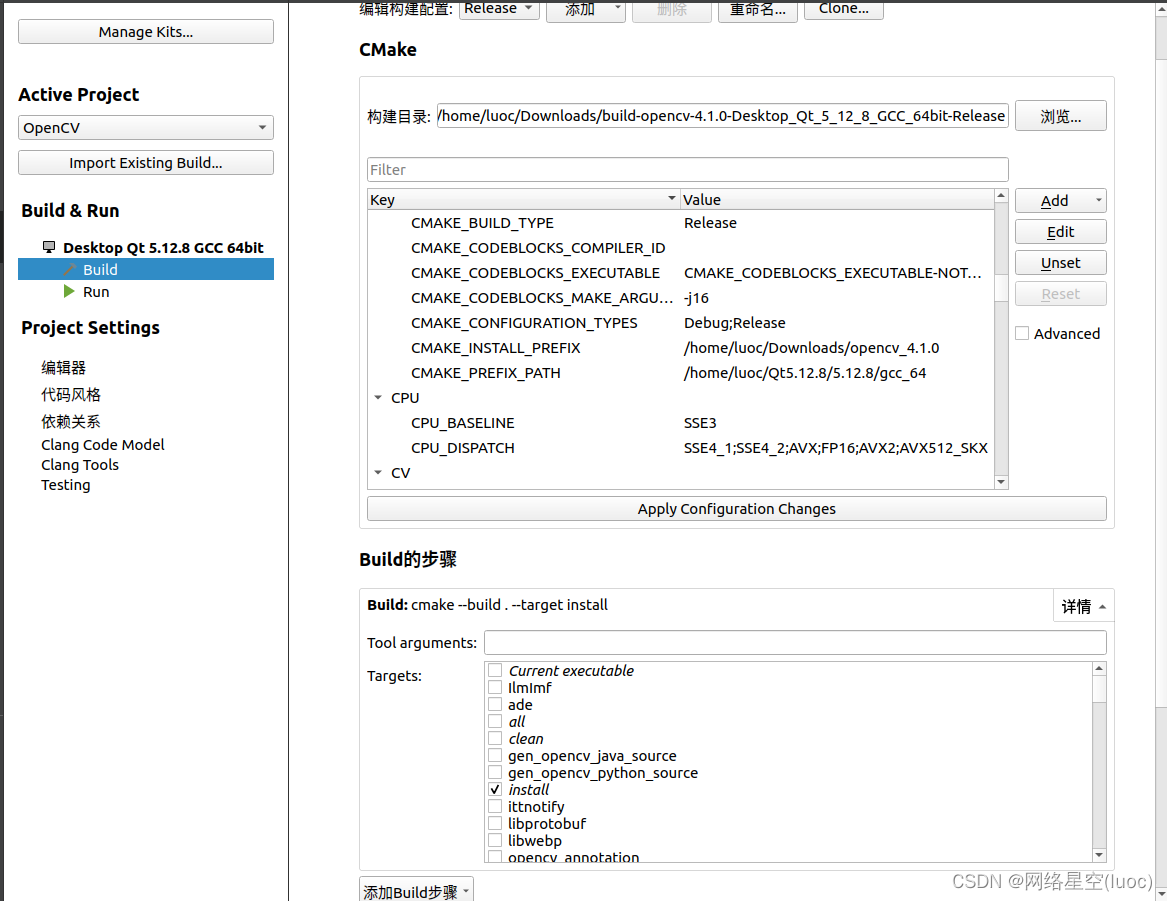Enable gen_opencv_python_source target
Image resolution: width=1167 pixels, height=901 pixels.
pos(495,773)
